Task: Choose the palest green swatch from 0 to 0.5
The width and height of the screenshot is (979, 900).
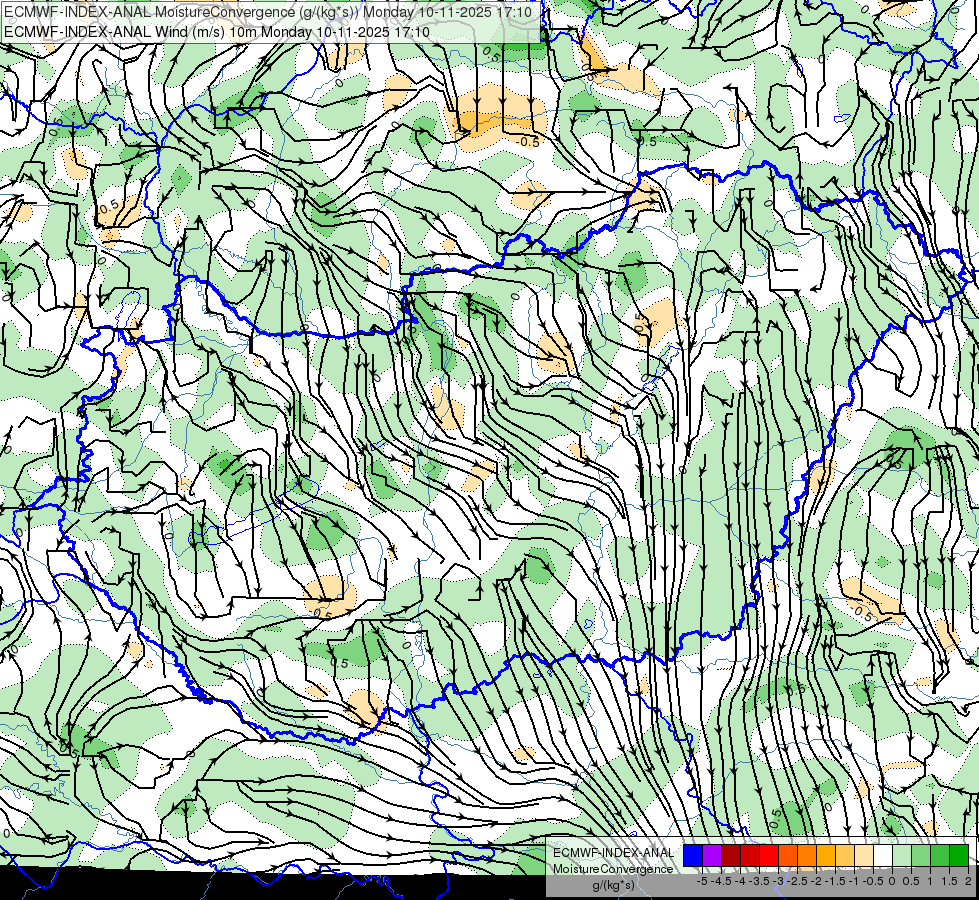Action: tap(902, 856)
